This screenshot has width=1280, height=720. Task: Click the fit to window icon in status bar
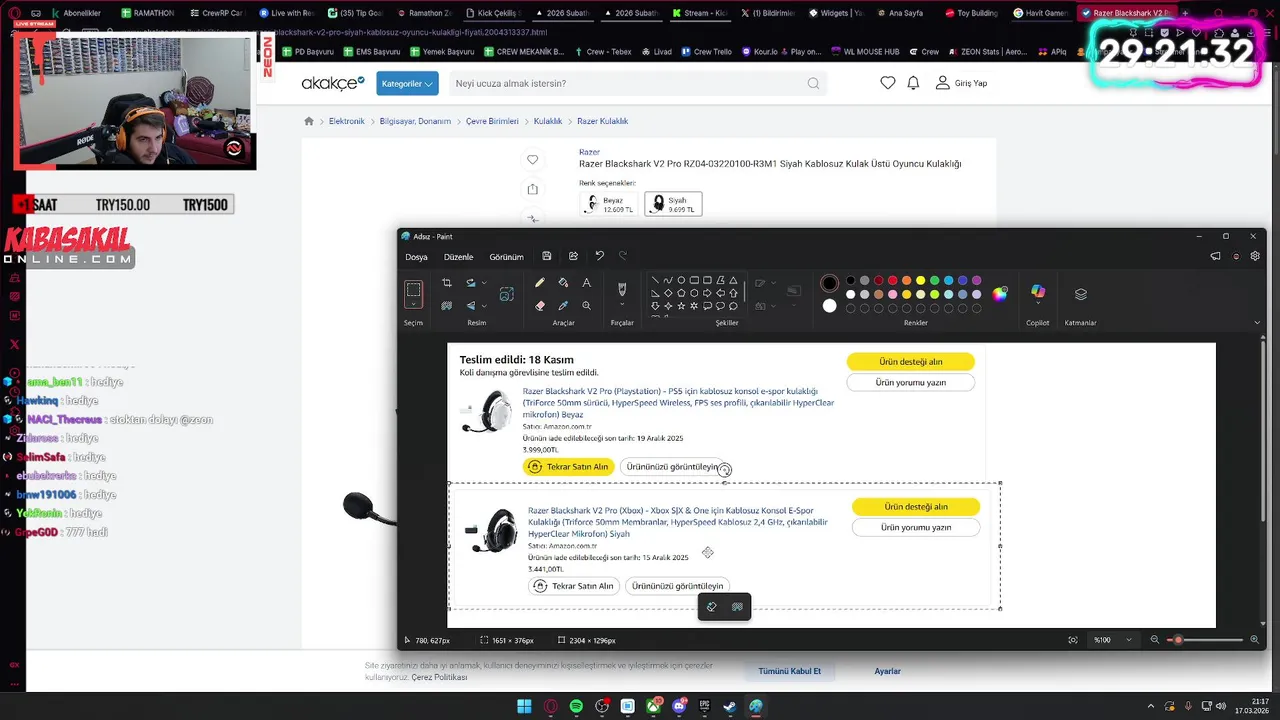(x=1073, y=640)
